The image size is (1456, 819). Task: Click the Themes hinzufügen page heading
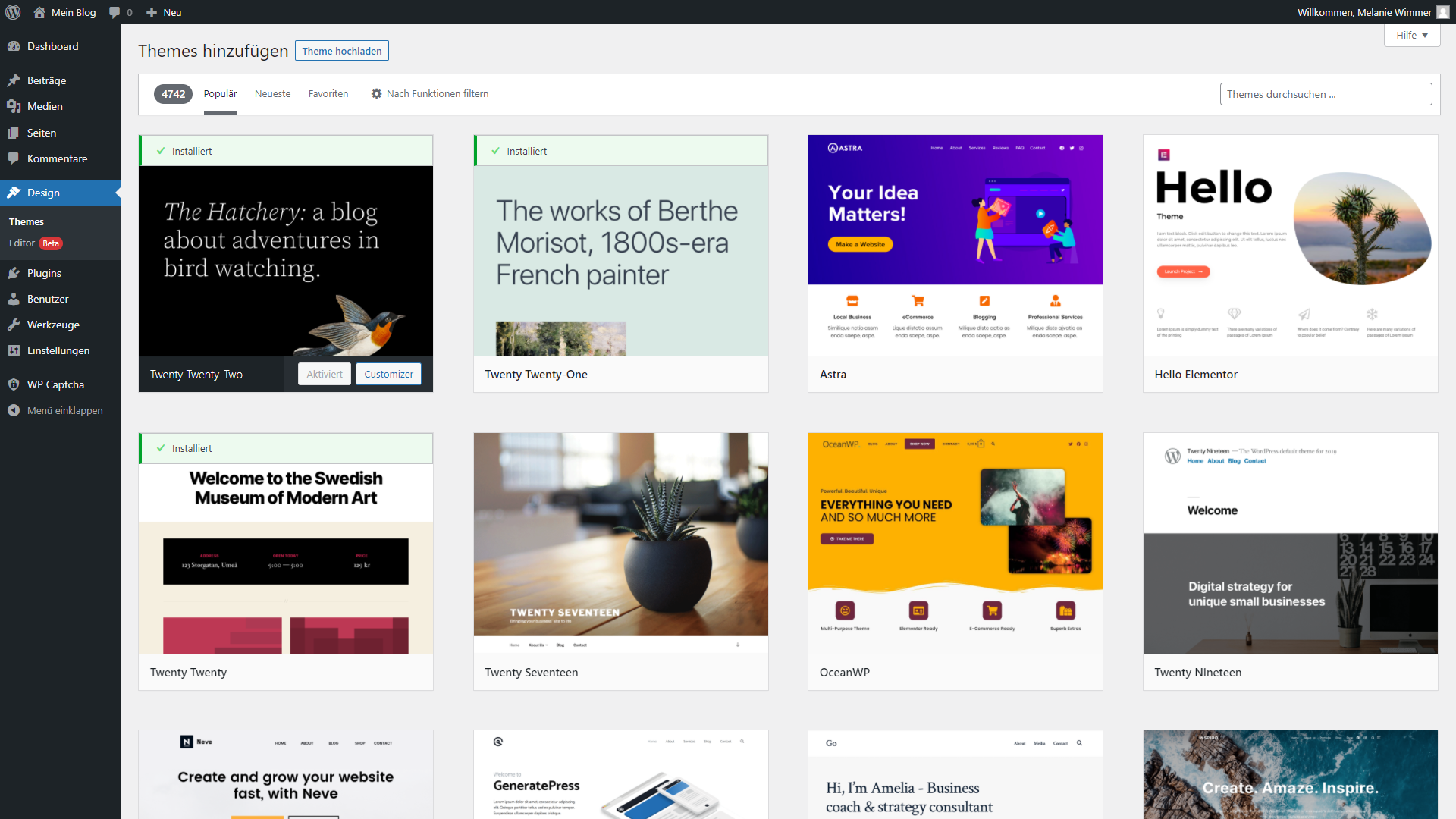pos(213,51)
